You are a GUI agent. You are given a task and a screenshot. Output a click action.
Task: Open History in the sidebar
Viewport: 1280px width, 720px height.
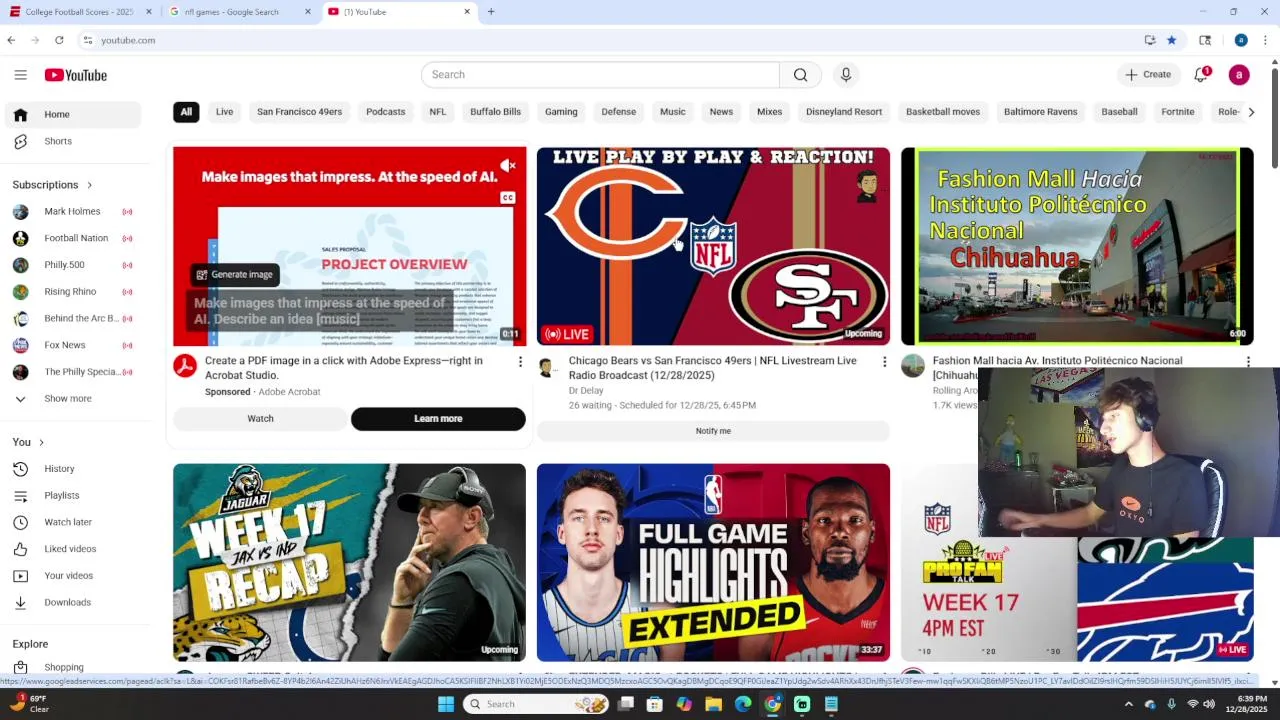(58, 469)
